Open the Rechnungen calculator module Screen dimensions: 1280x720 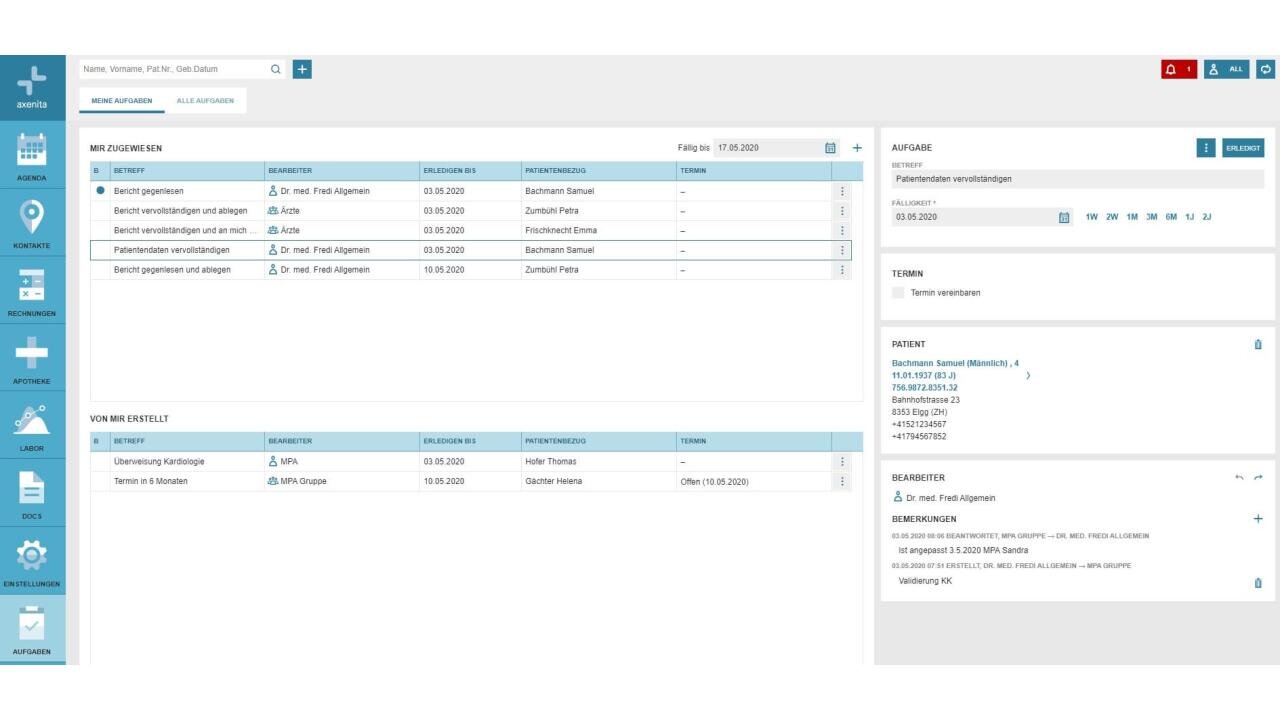click(32, 291)
